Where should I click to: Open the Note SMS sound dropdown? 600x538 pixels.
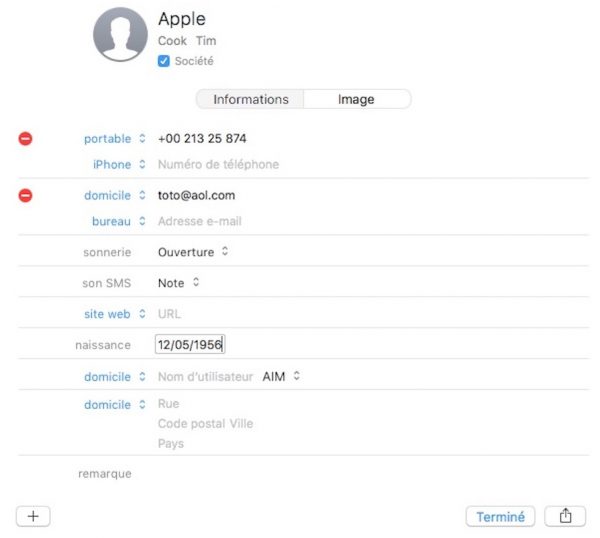(x=179, y=283)
